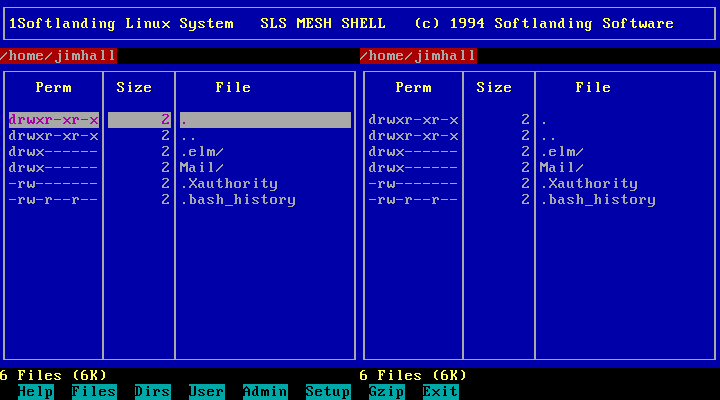The height and width of the screenshot is (400, 720).
Task: Open the Setup menu
Action: point(328,391)
